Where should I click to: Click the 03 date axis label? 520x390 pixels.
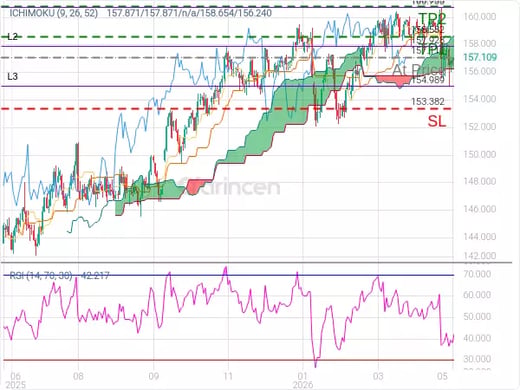pyautogui.click(x=378, y=377)
